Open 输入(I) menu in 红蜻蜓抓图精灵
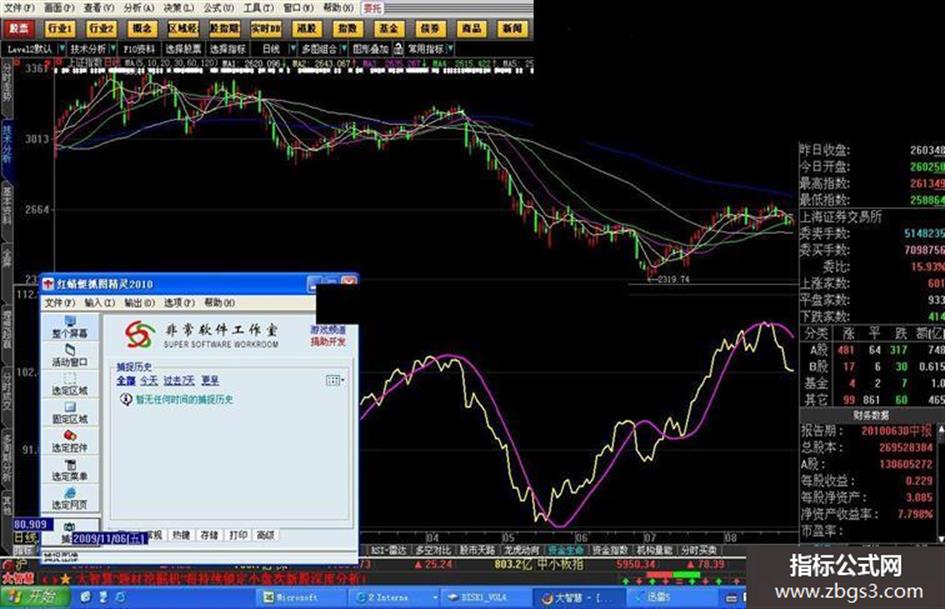945x609 pixels. (x=100, y=303)
